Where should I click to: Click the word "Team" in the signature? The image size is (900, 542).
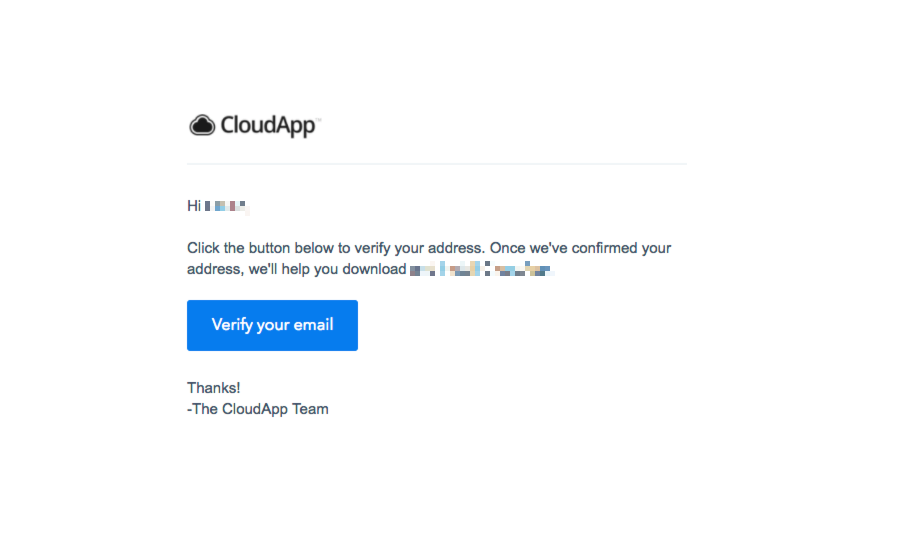(310, 408)
